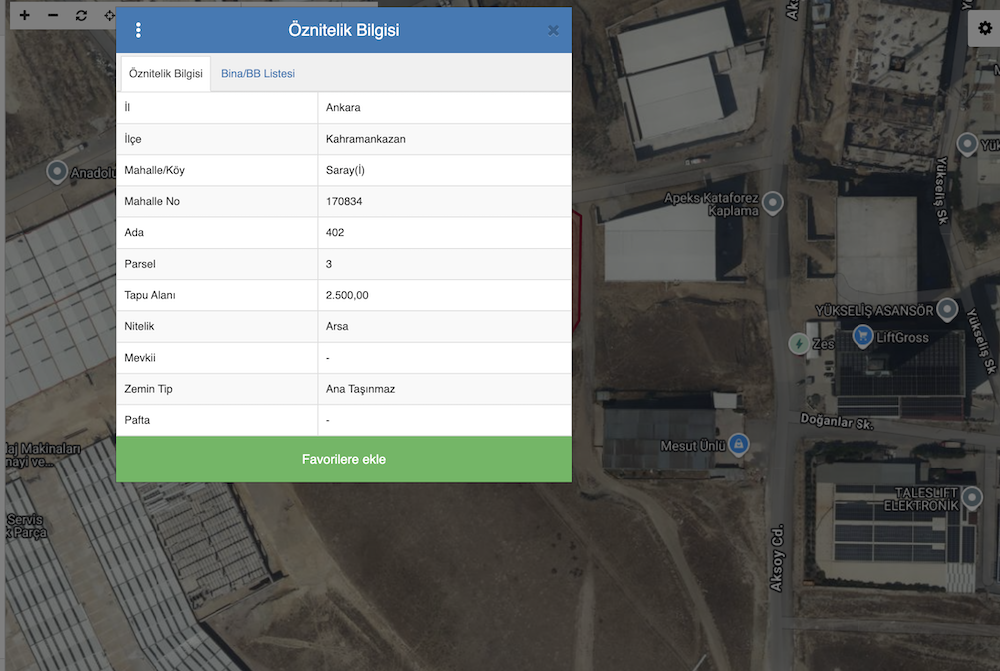The height and width of the screenshot is (671, 1000).
Task: Open the map settings gear
Action: coord(985,28)
